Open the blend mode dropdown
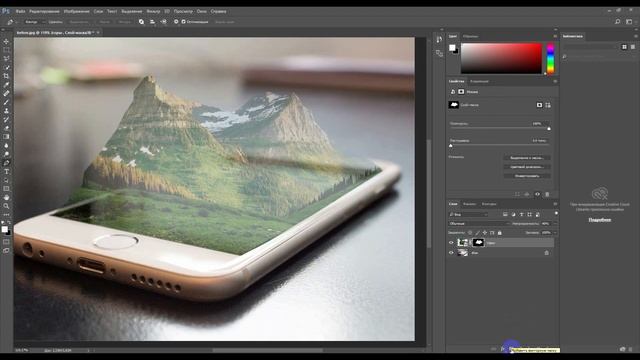This screenshot has width=640, height=360. point(479,224)
